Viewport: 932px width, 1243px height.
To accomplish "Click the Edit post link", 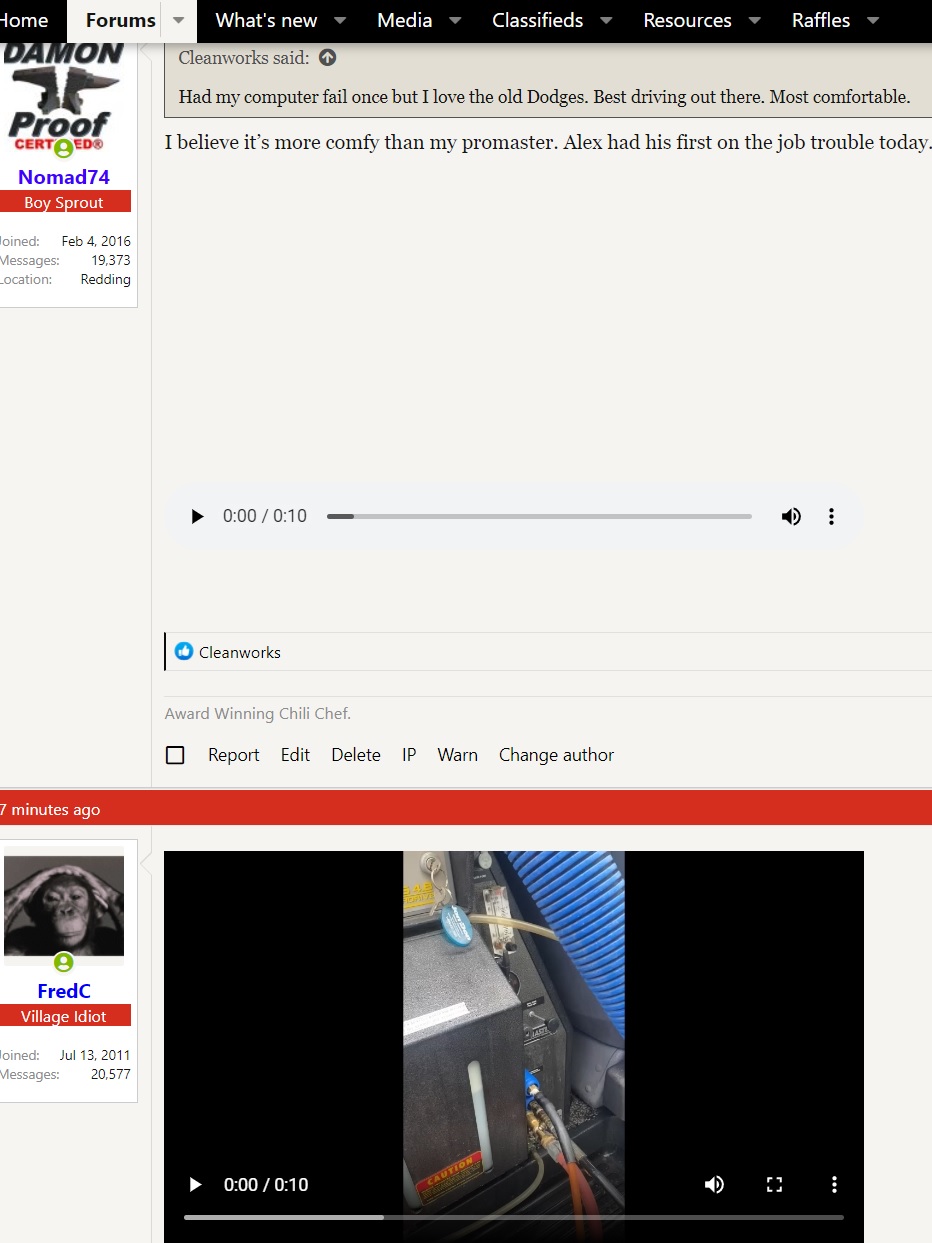I will 295,755.
